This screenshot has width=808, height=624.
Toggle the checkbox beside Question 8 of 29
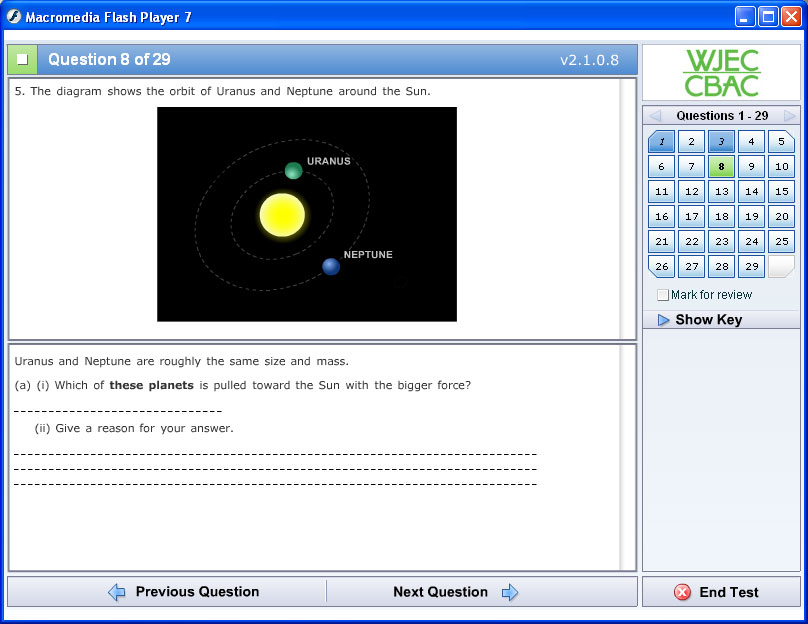pos(22,59)
